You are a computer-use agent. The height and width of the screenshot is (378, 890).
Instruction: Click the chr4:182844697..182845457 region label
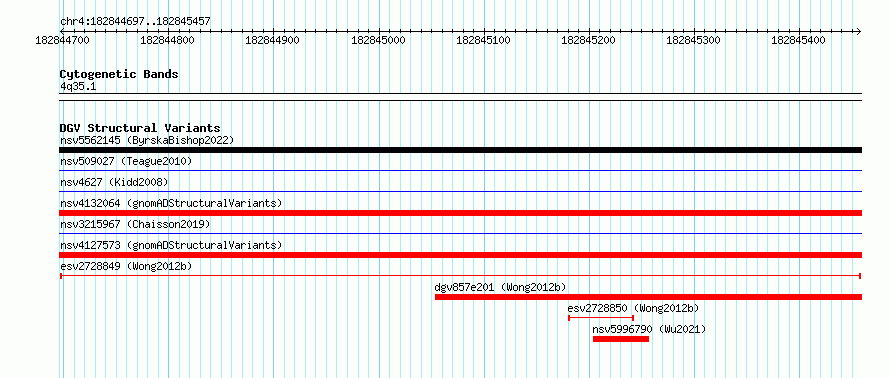[x=135, y=21]
